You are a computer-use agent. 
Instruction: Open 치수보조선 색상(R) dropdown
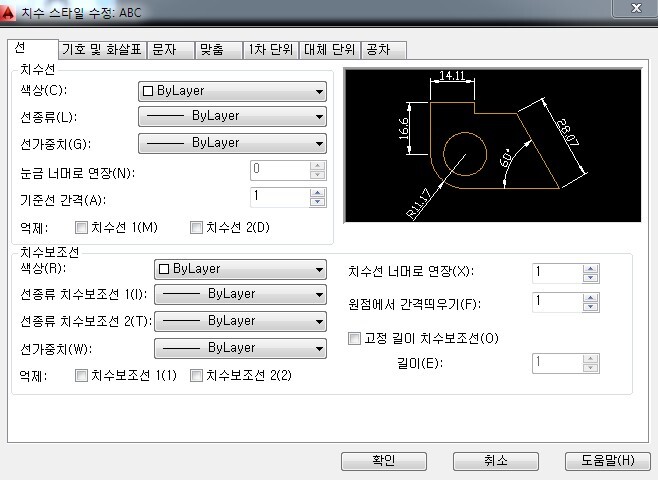click(x=240, y=269)
